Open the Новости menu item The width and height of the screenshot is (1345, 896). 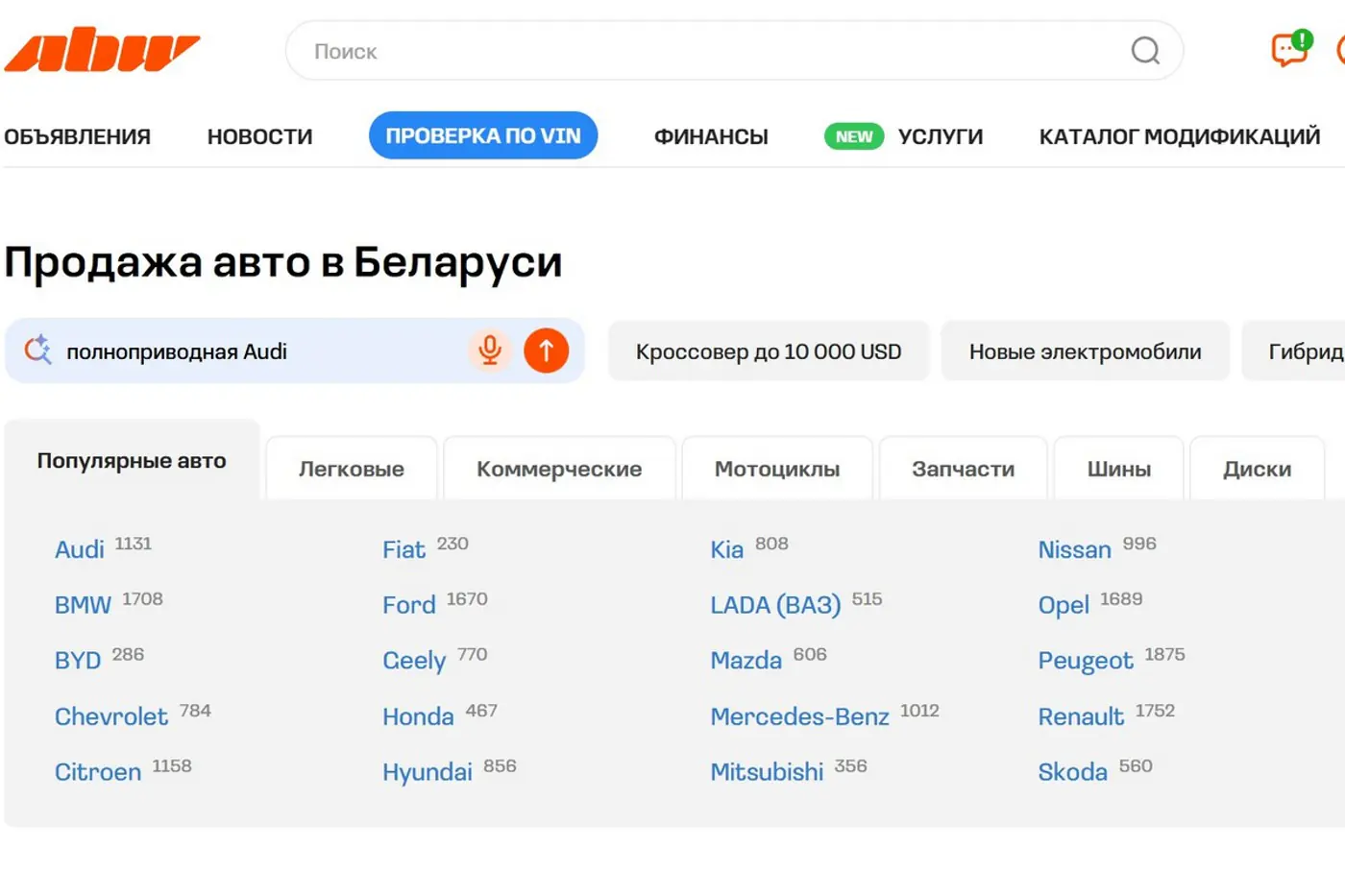pos(259,136)
